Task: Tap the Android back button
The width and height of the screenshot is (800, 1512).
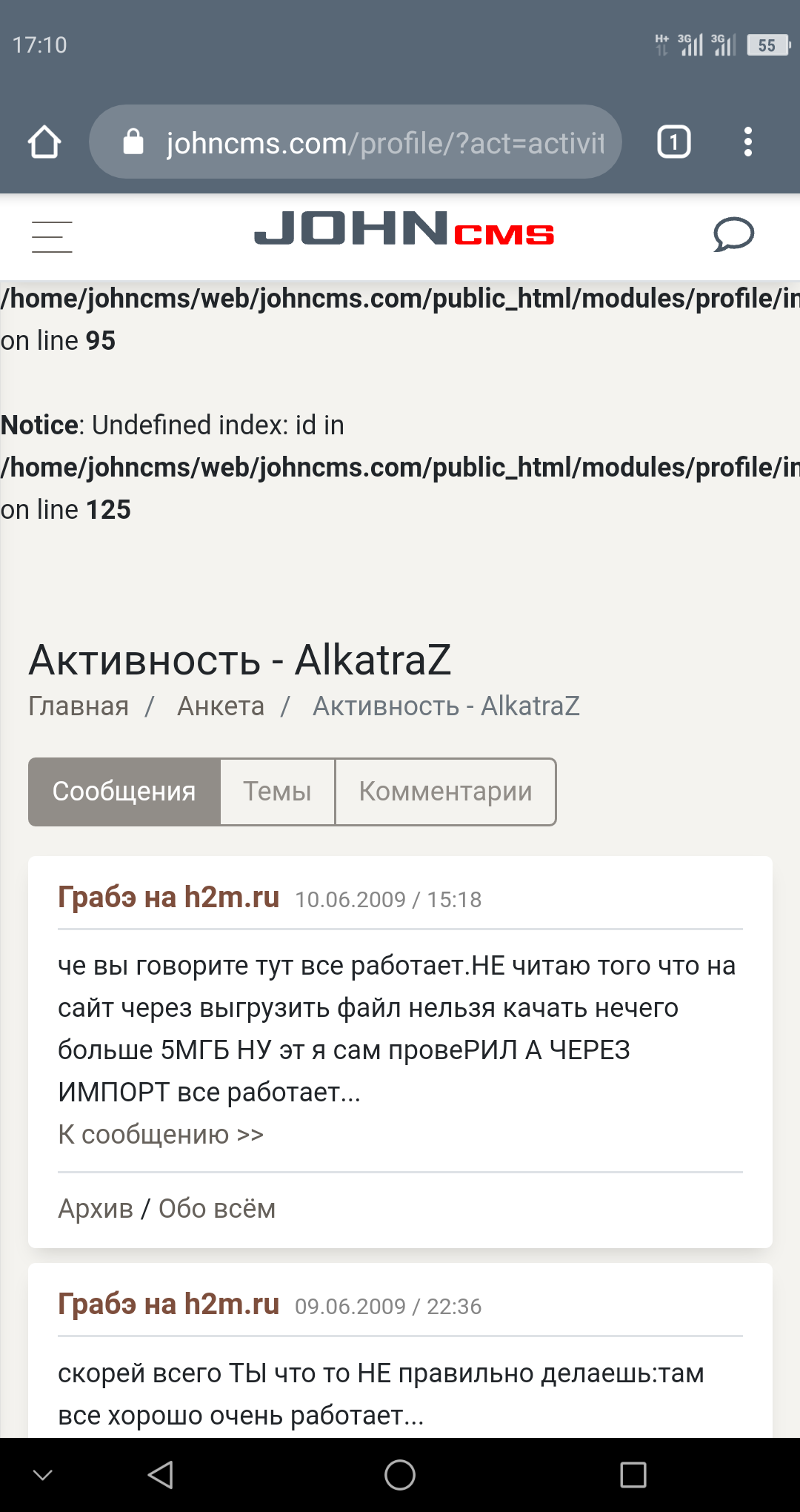Action: click(161, 1475)
